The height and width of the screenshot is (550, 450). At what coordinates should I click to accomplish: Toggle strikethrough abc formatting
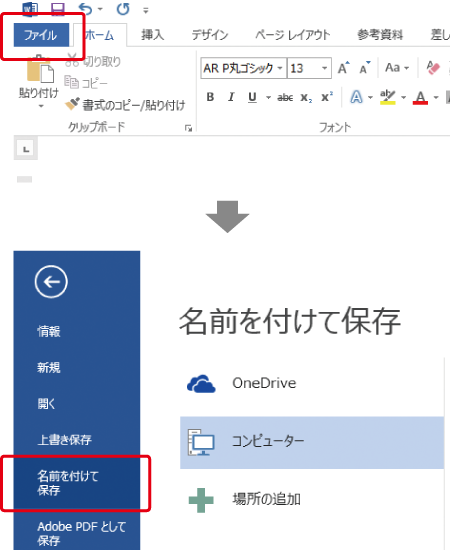pos(285,97)
